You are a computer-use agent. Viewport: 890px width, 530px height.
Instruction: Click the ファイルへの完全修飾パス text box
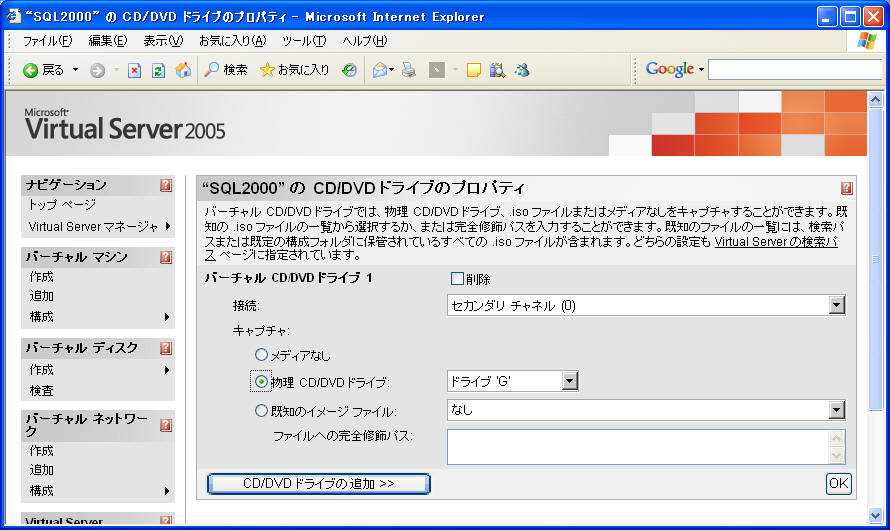point(646,447)
